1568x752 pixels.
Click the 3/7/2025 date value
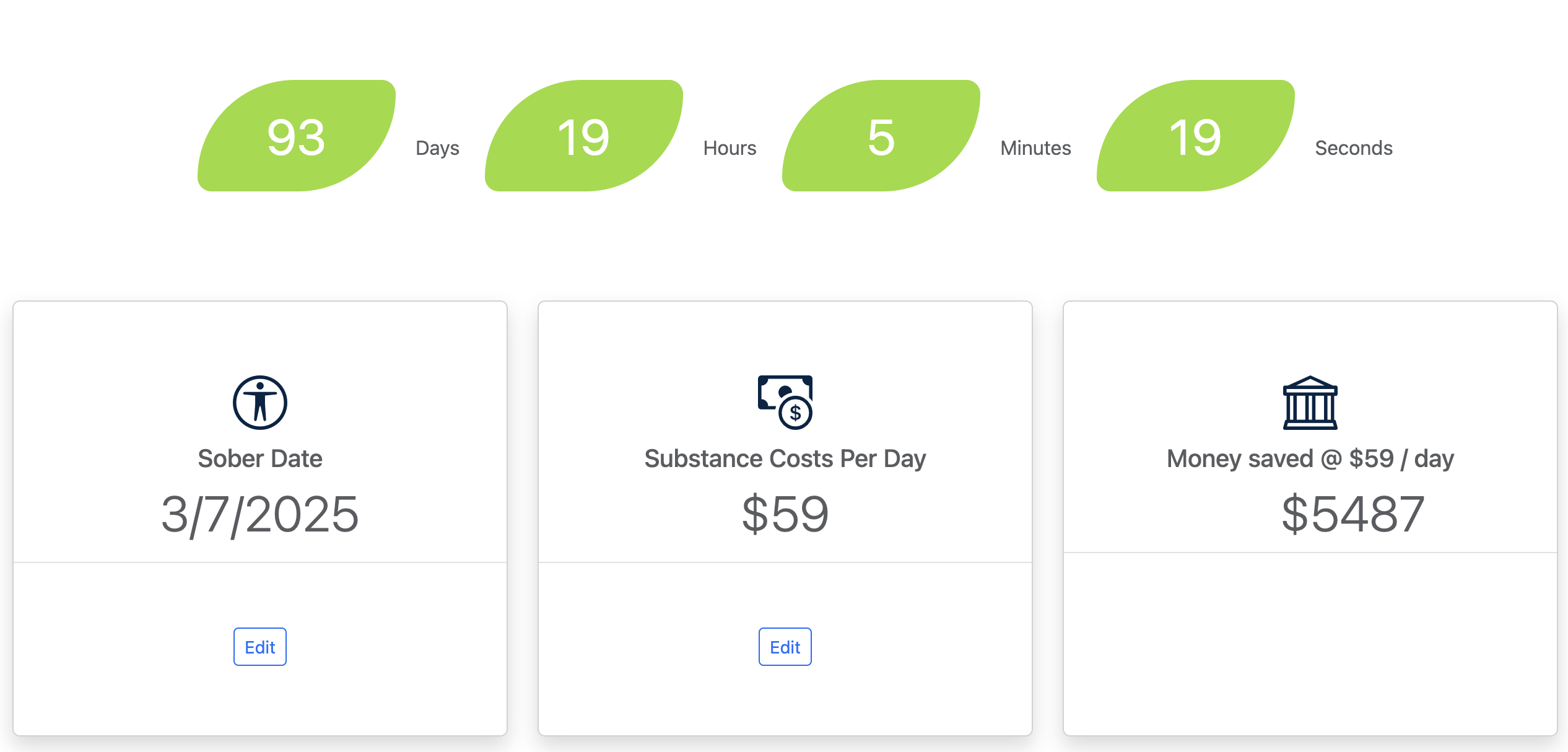pyautogui.click(x=260, y=514)
